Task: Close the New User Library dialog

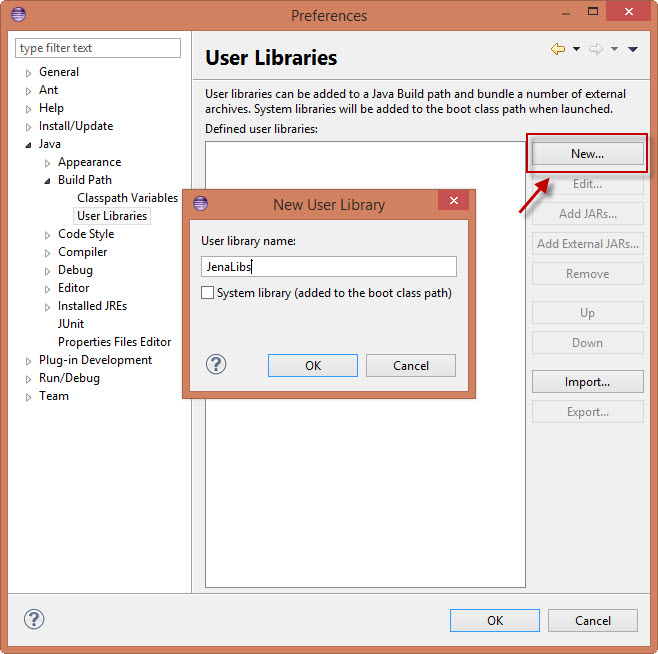Action: pyautogui.click(x=453, y=202)
